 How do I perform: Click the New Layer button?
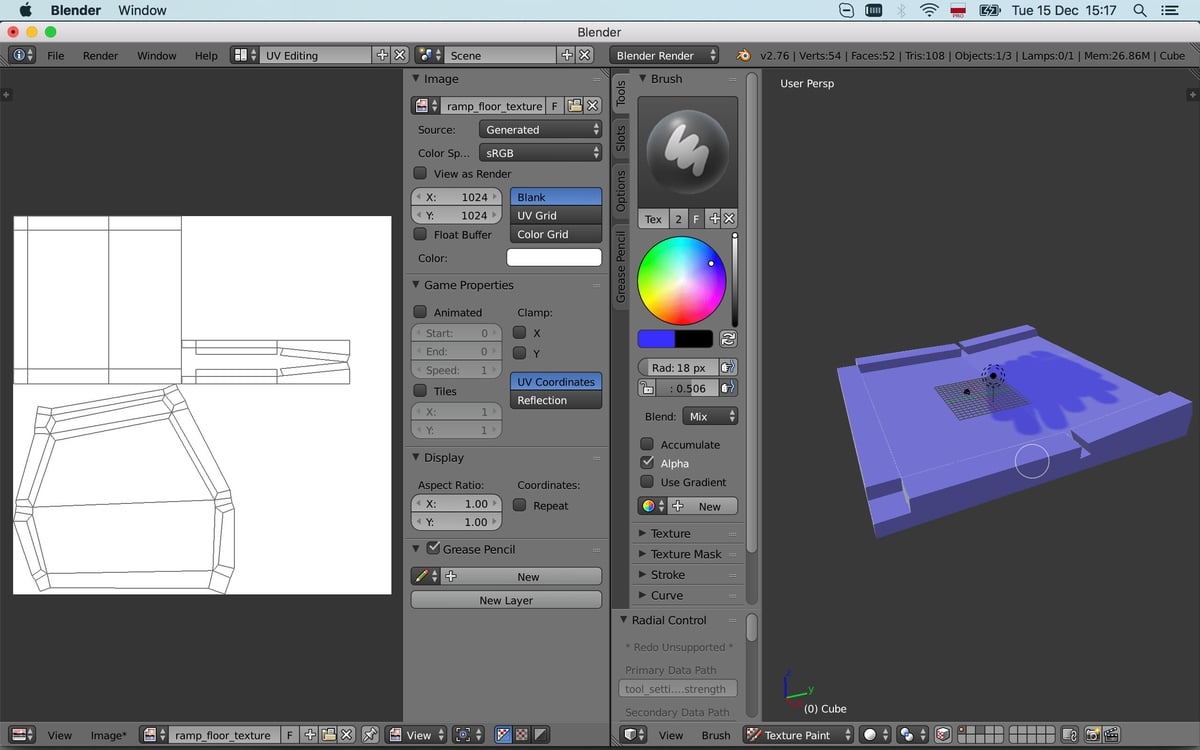[506, 600]
